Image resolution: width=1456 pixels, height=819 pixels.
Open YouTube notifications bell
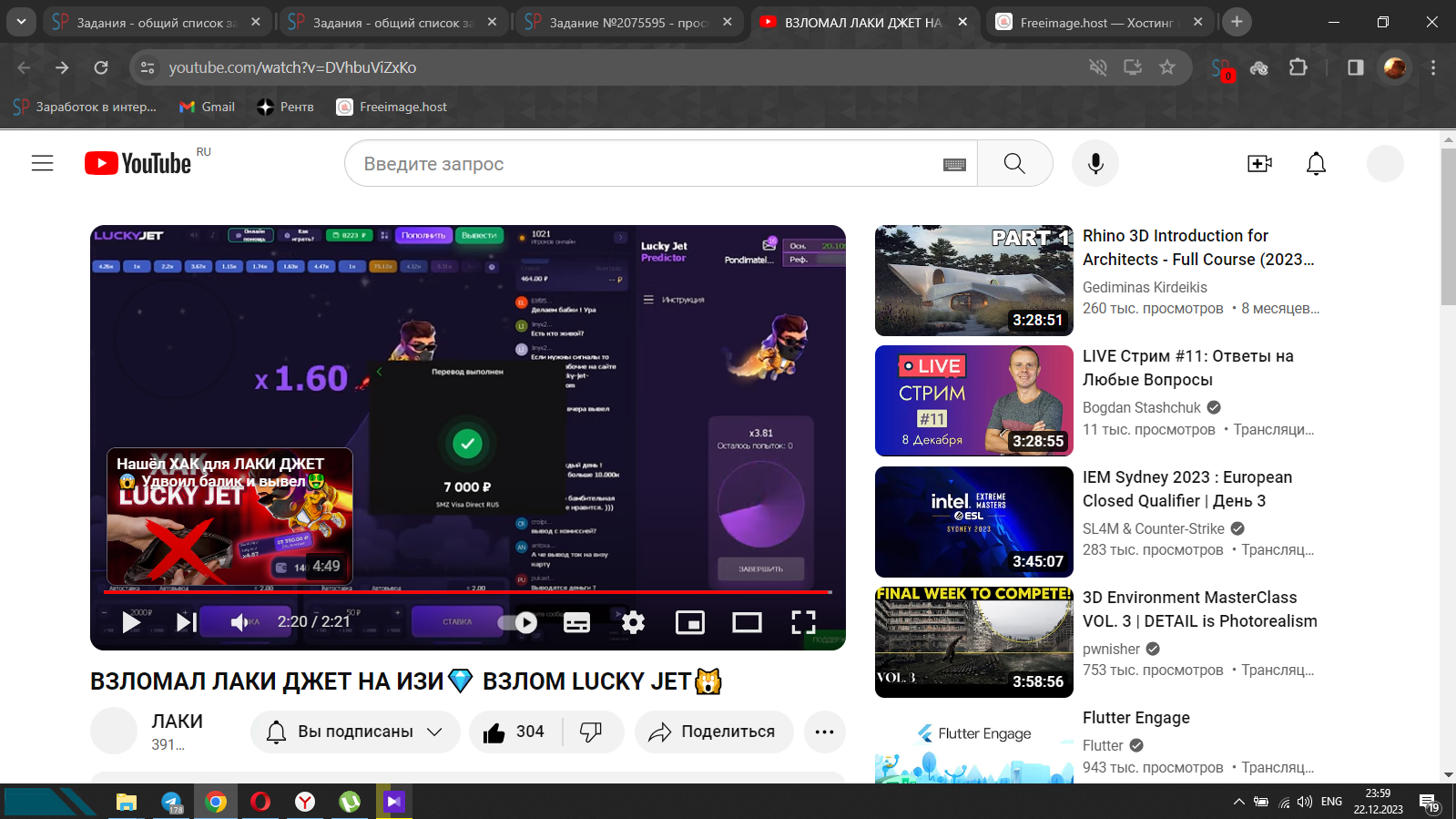click(x=1316, y=163)
